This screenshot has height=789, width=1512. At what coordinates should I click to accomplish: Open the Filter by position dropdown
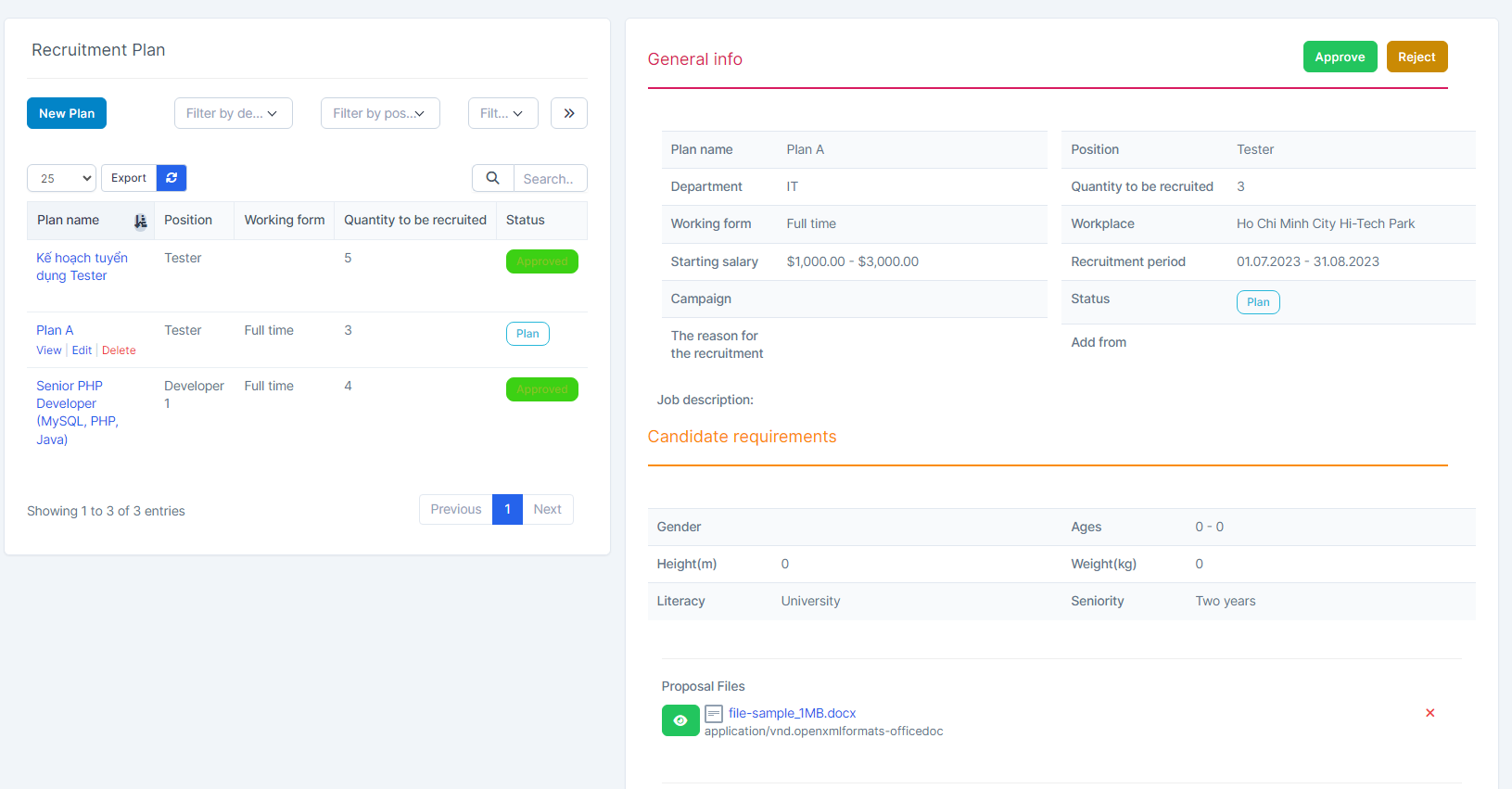pyautogui.click(x=380, y=113)
